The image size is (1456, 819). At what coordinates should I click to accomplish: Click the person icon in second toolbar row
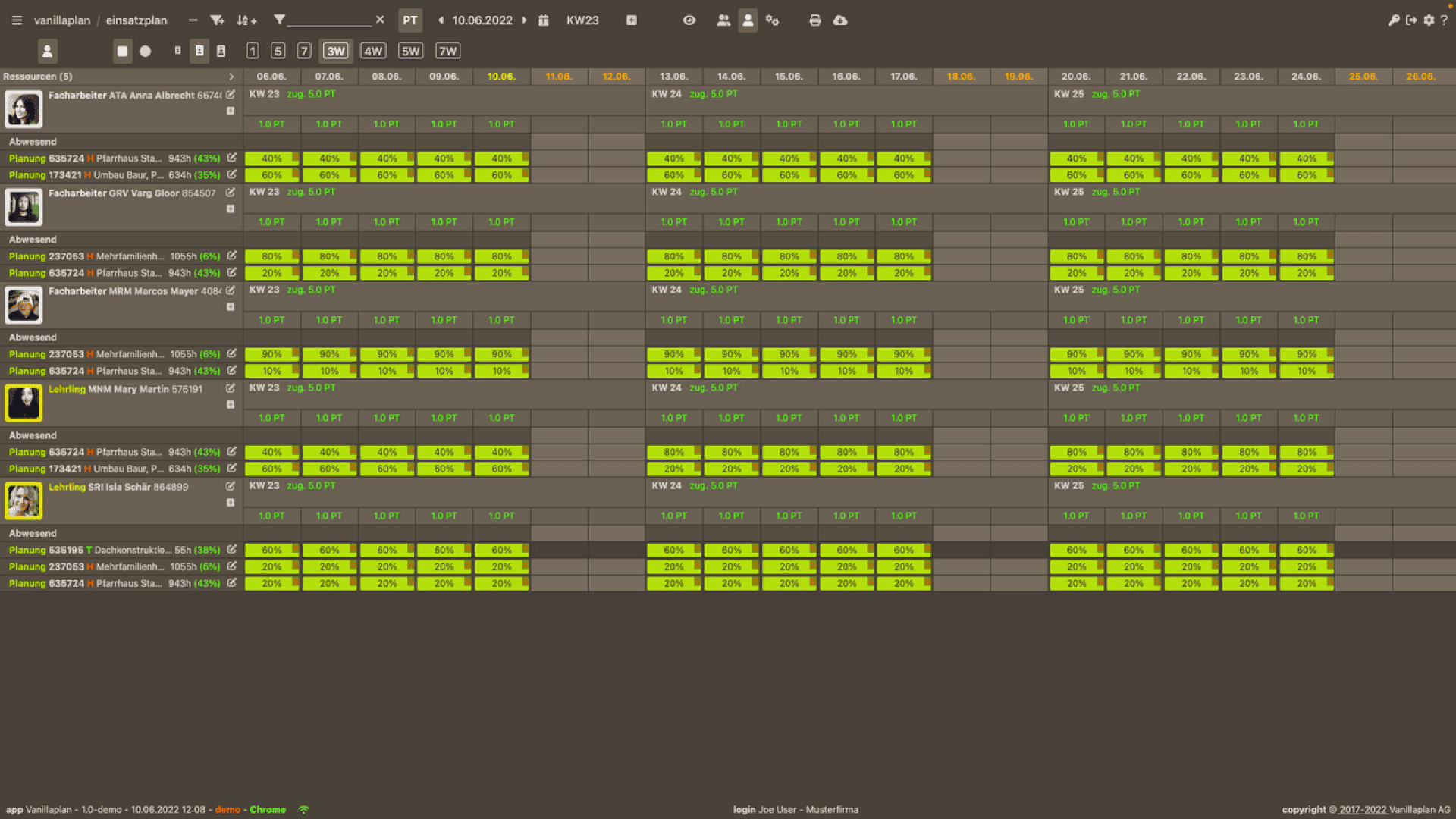pos(47,52)
